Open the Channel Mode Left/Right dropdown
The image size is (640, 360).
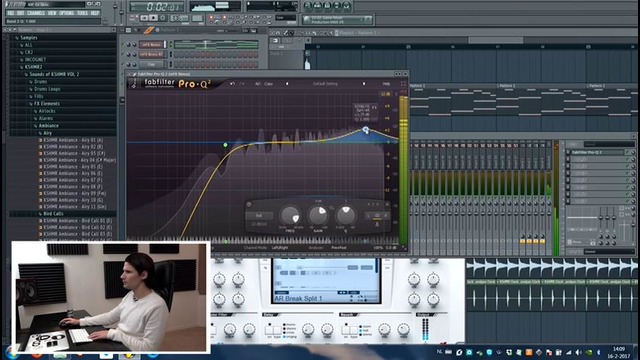280,248
